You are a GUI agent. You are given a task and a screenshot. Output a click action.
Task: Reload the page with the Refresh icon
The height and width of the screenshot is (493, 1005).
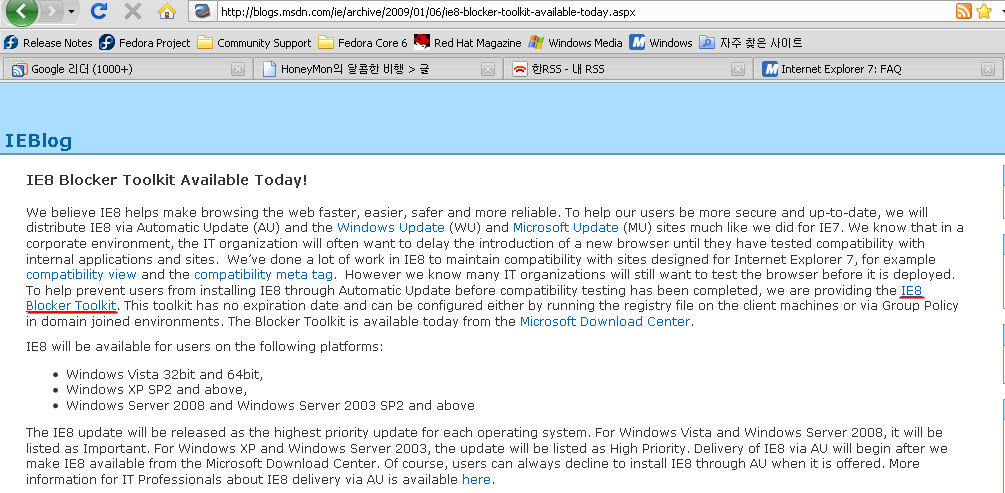click(x=99, y=11)
